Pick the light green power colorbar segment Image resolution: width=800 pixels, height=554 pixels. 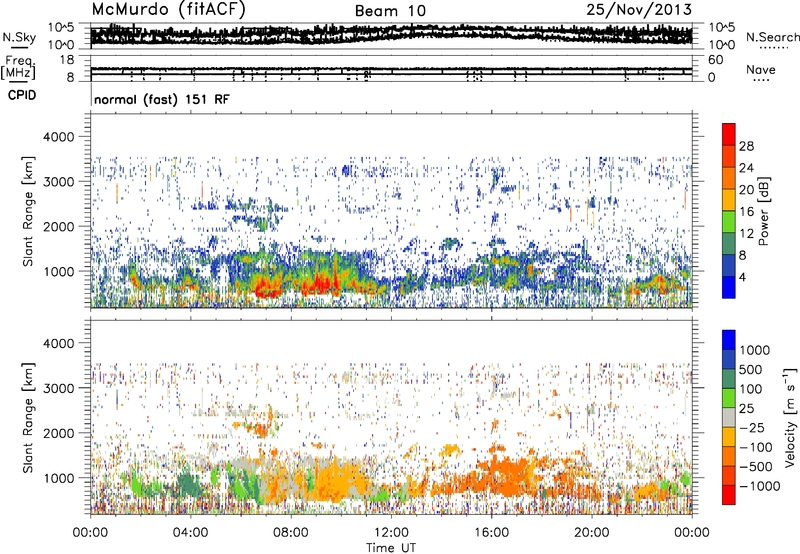[x=729, y=222]
